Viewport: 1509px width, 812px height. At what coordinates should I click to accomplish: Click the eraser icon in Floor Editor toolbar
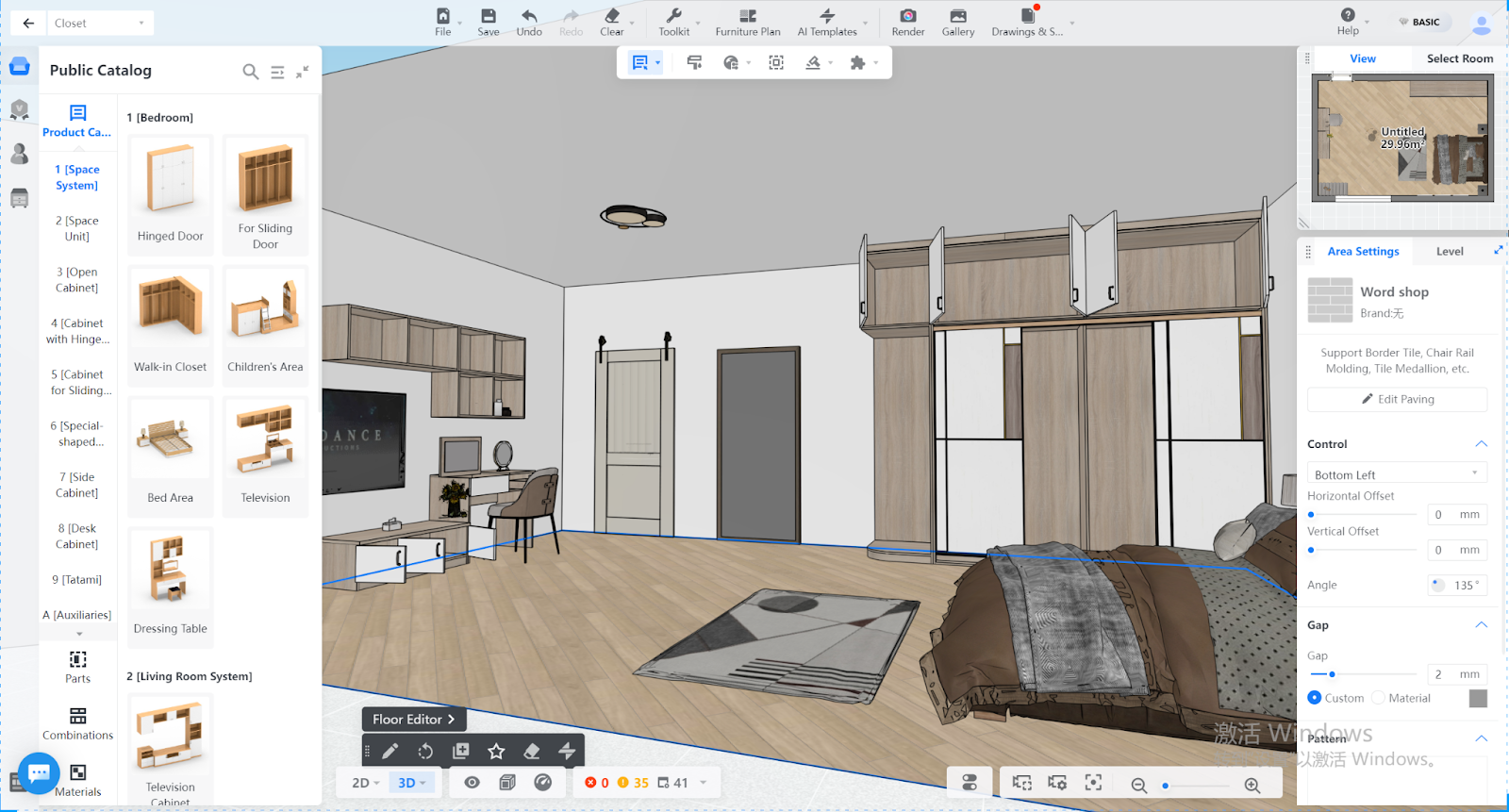point(532,752)
